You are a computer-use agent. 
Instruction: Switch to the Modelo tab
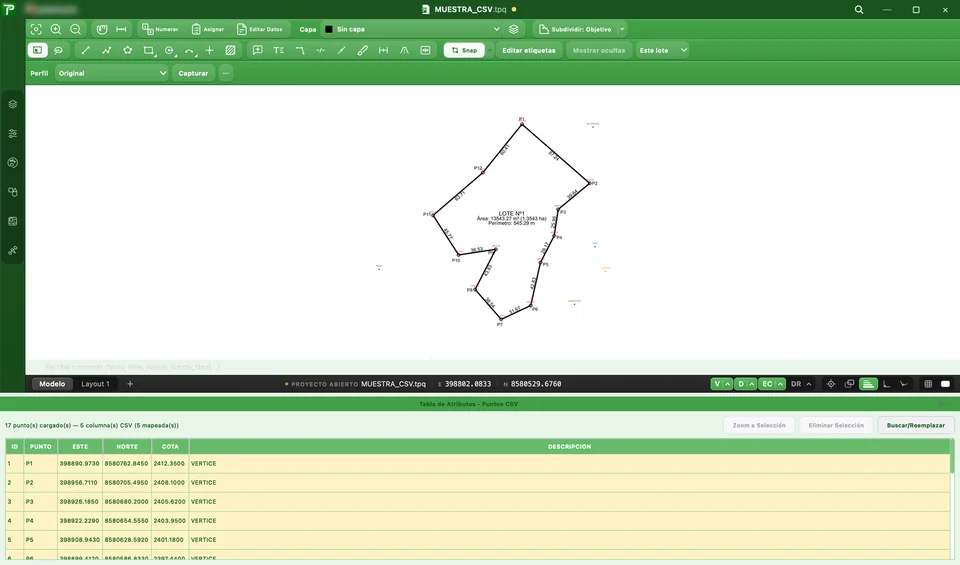click(x=52, y=384)
